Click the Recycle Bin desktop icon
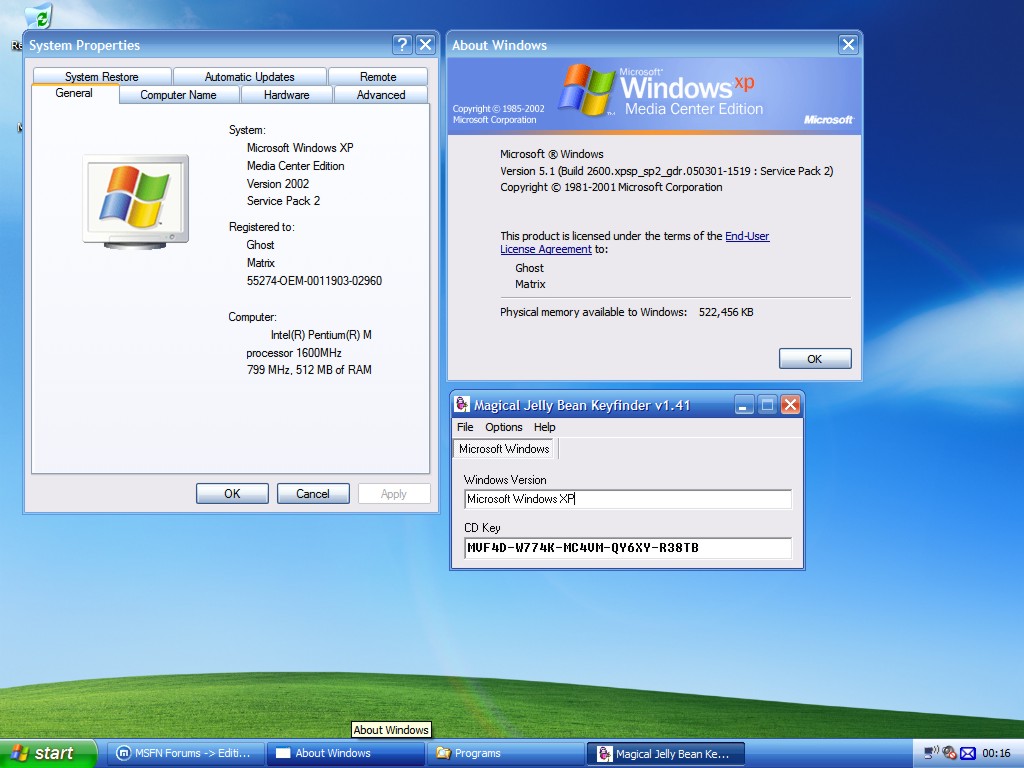 coord(39,16)
